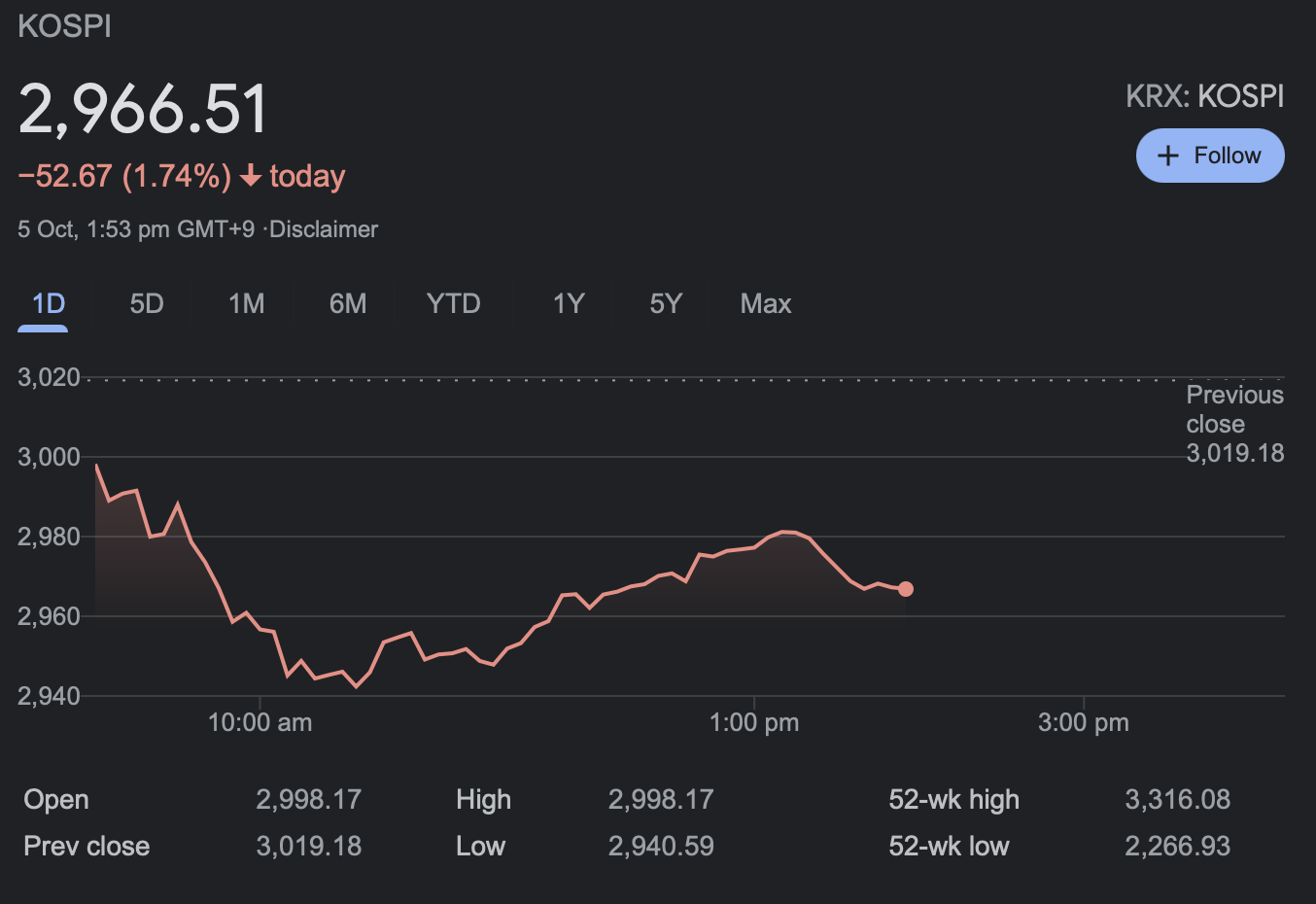Click the 52-wk high value 3,316.08
Image resolution: width=1316 pixels, height=904 pixels.
tap(1178, 800)
